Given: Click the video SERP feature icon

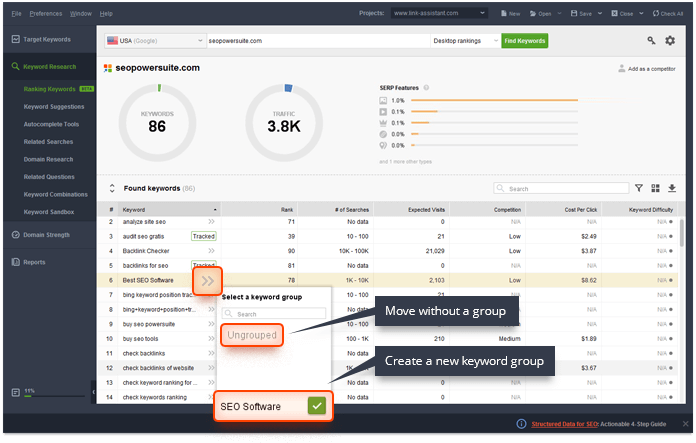Looking at the screenshot, I should 383,112.
